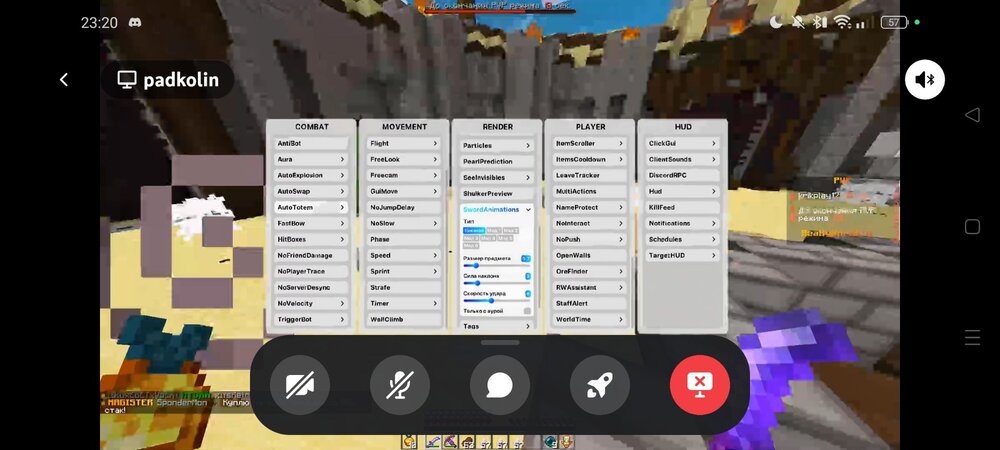1000x450 pixels.
Task: Select the PLAYER category header
Action: [x=591, y=127]
